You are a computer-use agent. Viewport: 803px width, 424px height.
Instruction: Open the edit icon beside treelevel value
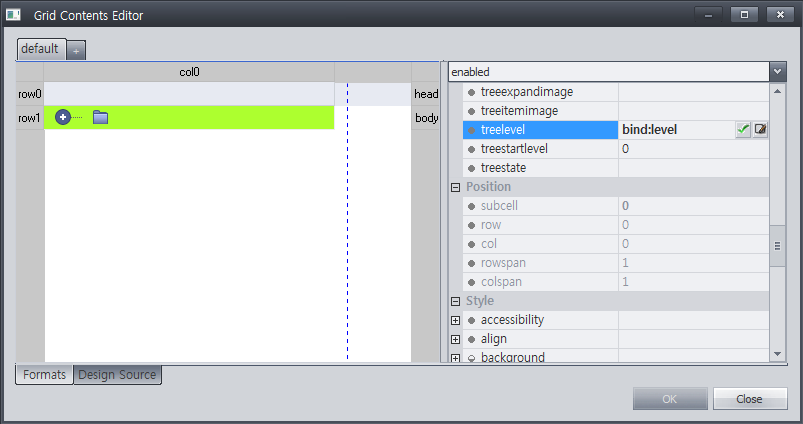coord(760,130)
